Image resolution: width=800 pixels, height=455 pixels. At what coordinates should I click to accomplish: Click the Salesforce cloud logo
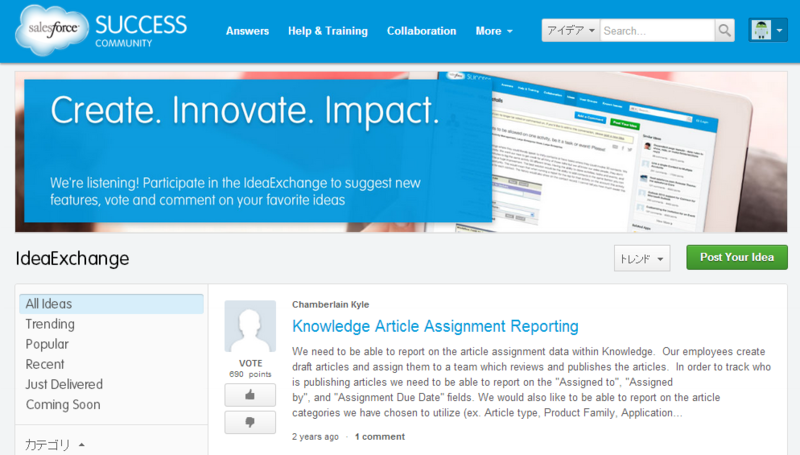tap(50, 29)
